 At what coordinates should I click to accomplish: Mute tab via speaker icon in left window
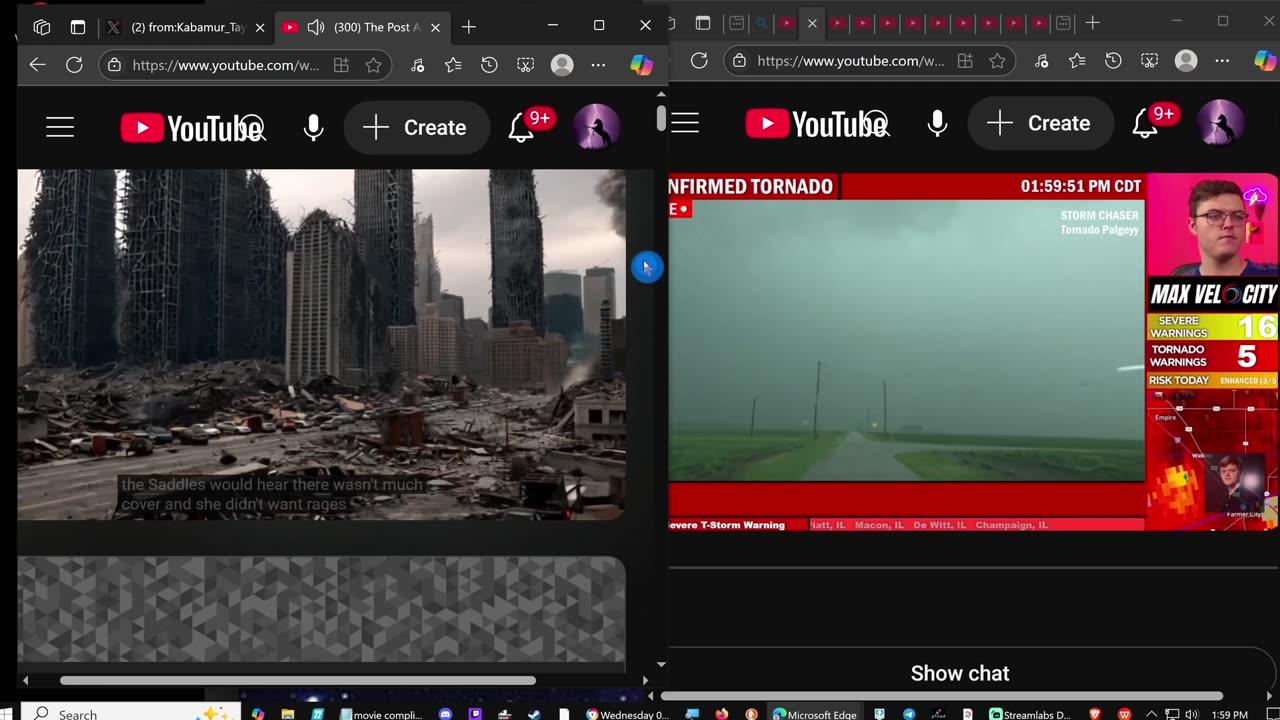pyautogui.click(x=316, y=27)
